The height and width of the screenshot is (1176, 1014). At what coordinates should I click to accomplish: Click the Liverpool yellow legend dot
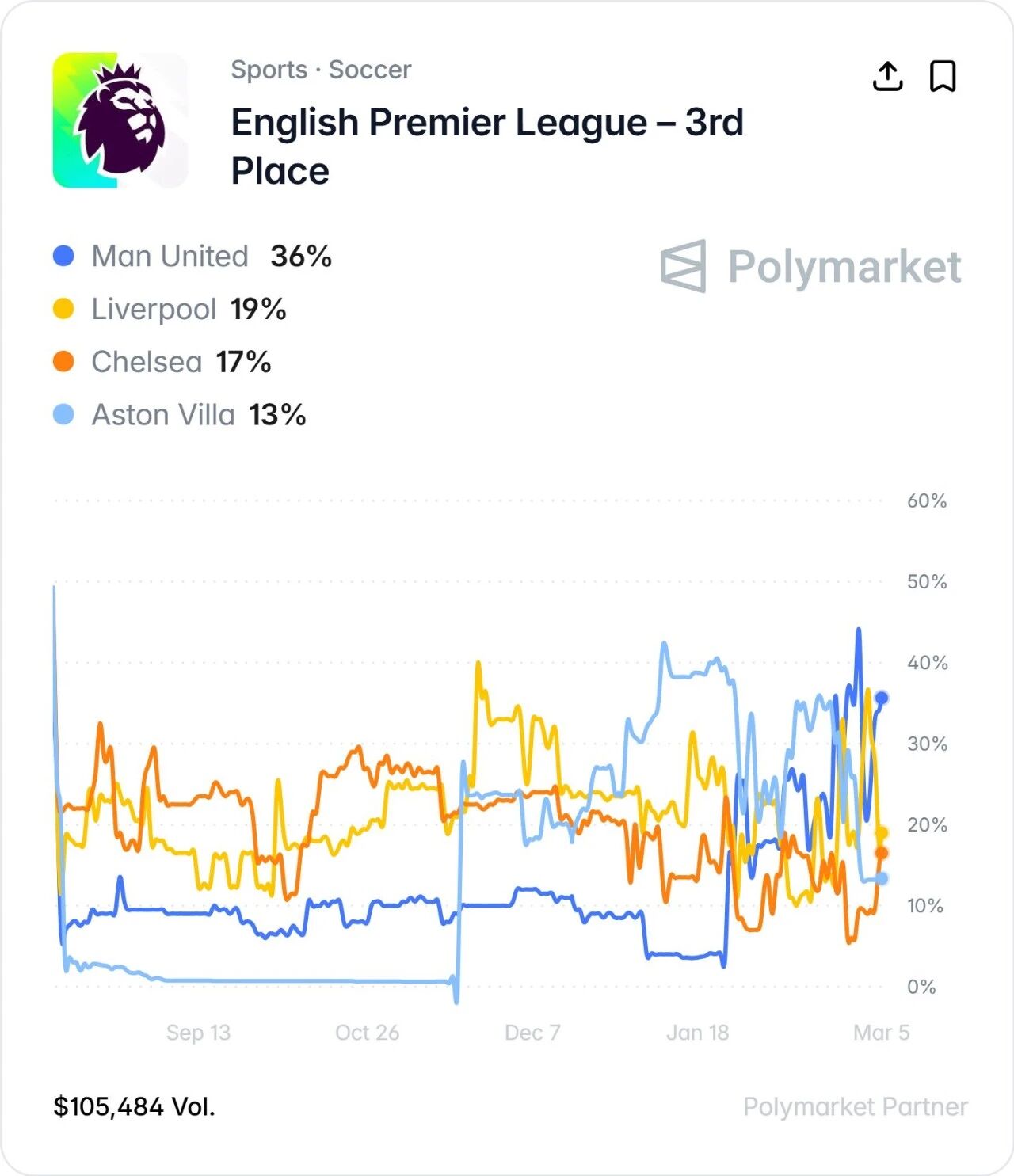coord(63,309)
